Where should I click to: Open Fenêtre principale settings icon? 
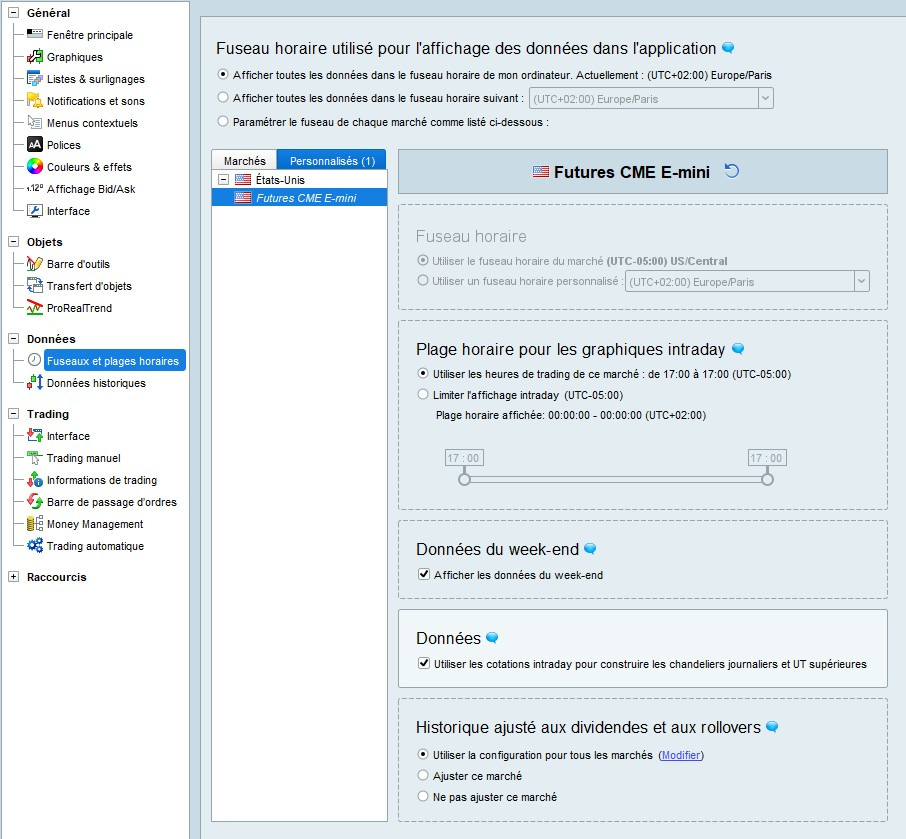[x=35, y=34]
